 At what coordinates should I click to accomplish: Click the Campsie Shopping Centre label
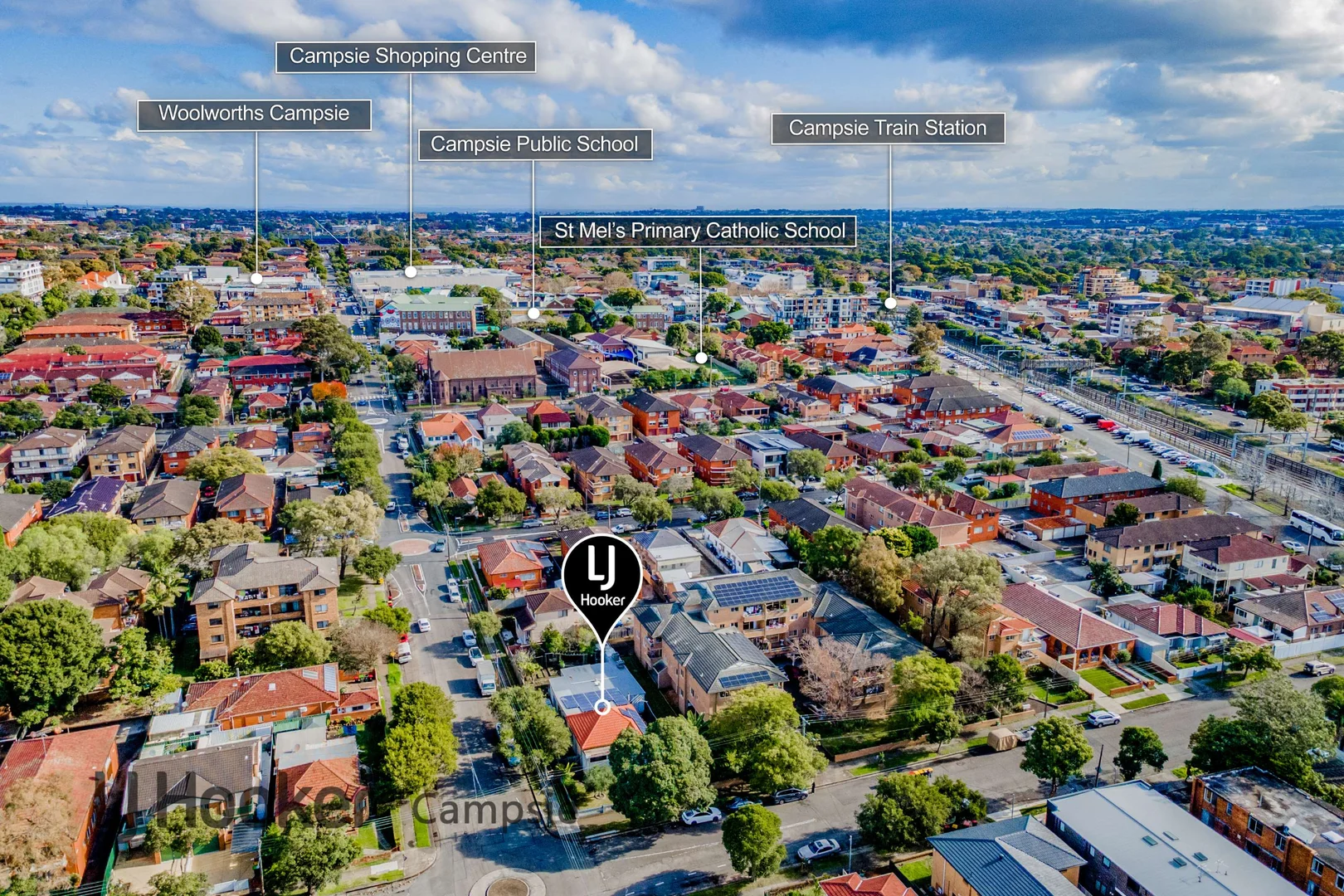point(406,56)
